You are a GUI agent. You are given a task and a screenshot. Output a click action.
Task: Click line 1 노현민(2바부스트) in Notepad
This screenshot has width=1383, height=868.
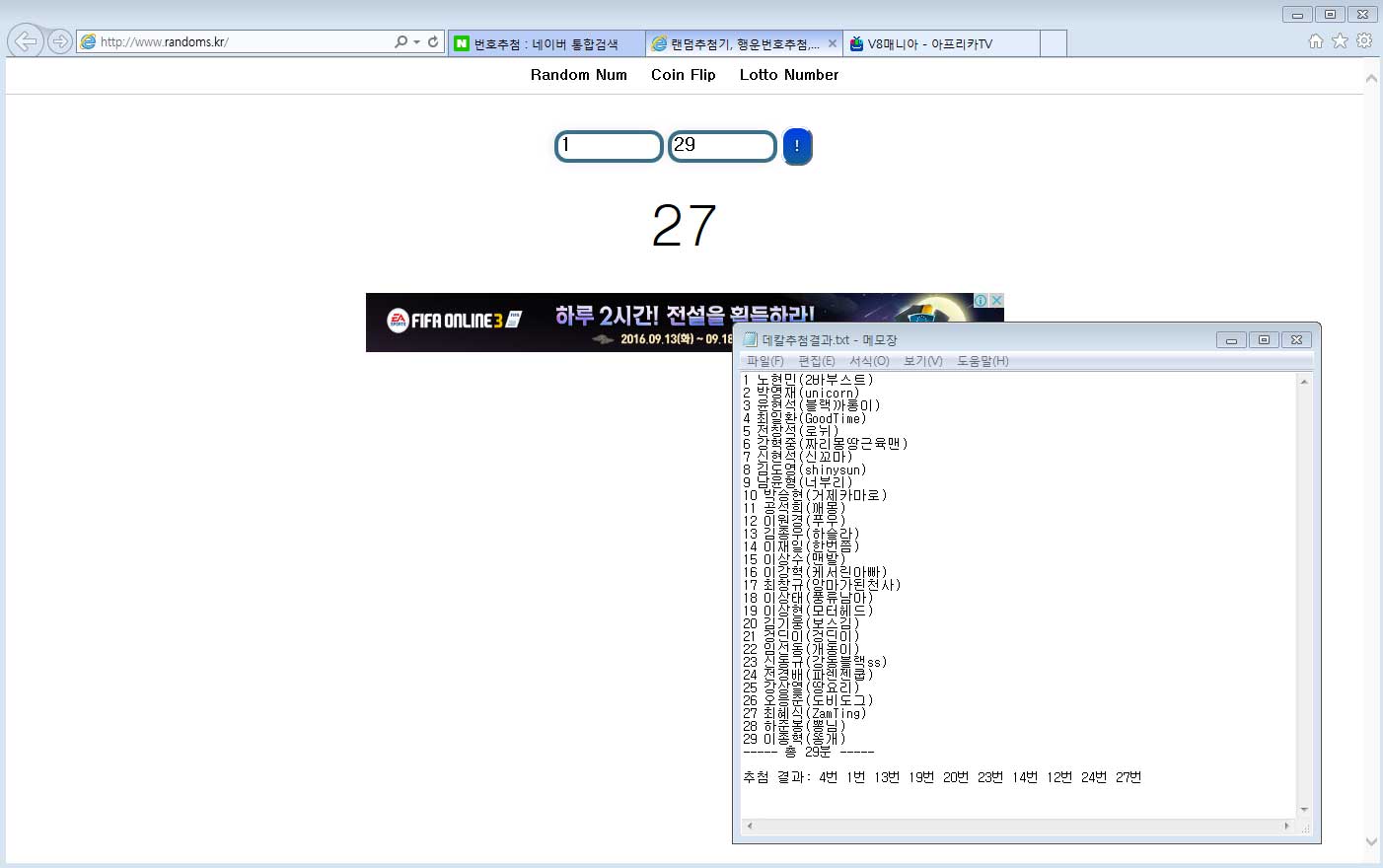[808, 380]
